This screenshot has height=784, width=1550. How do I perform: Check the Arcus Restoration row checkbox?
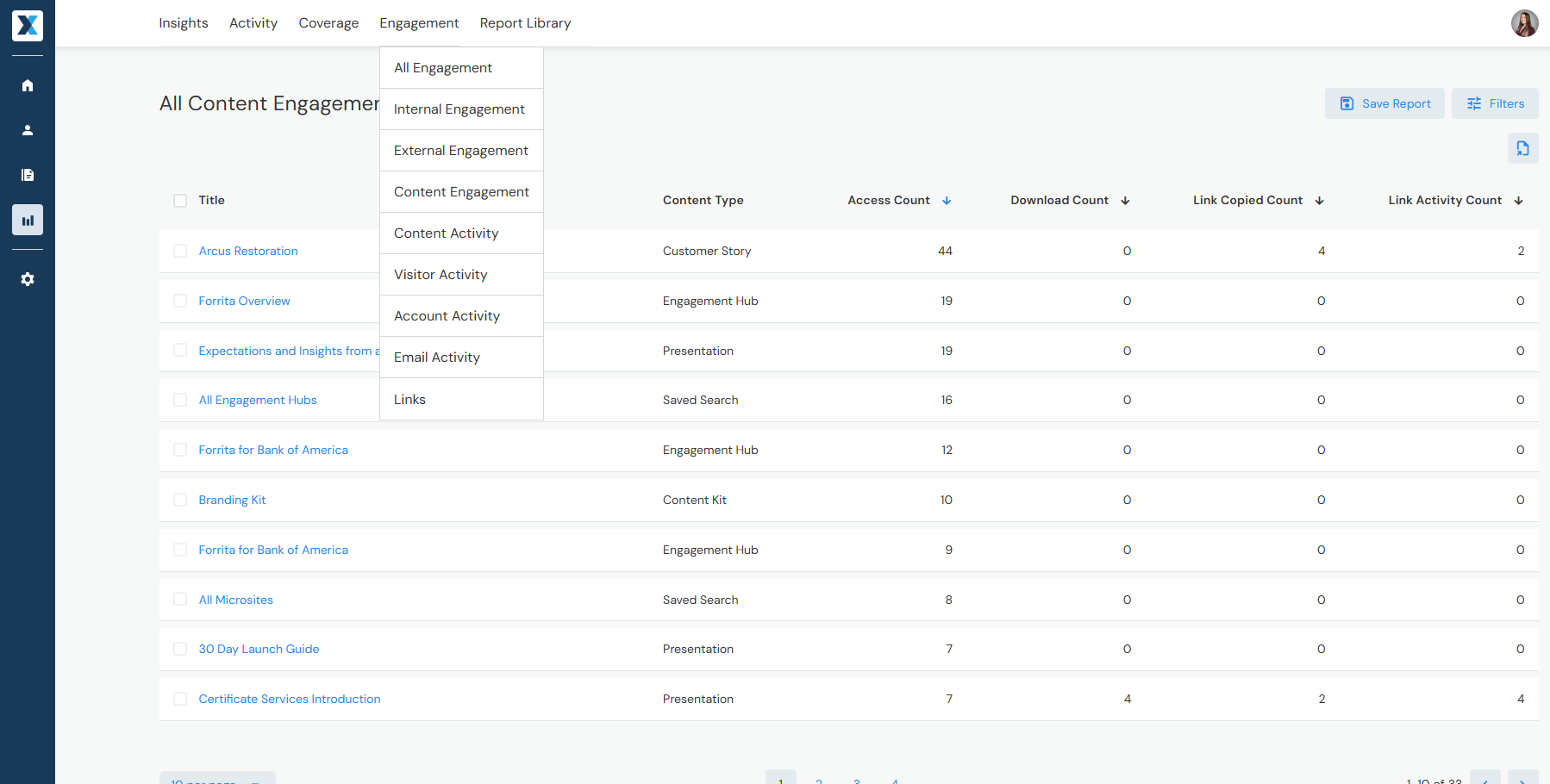[x=180, y=251]
